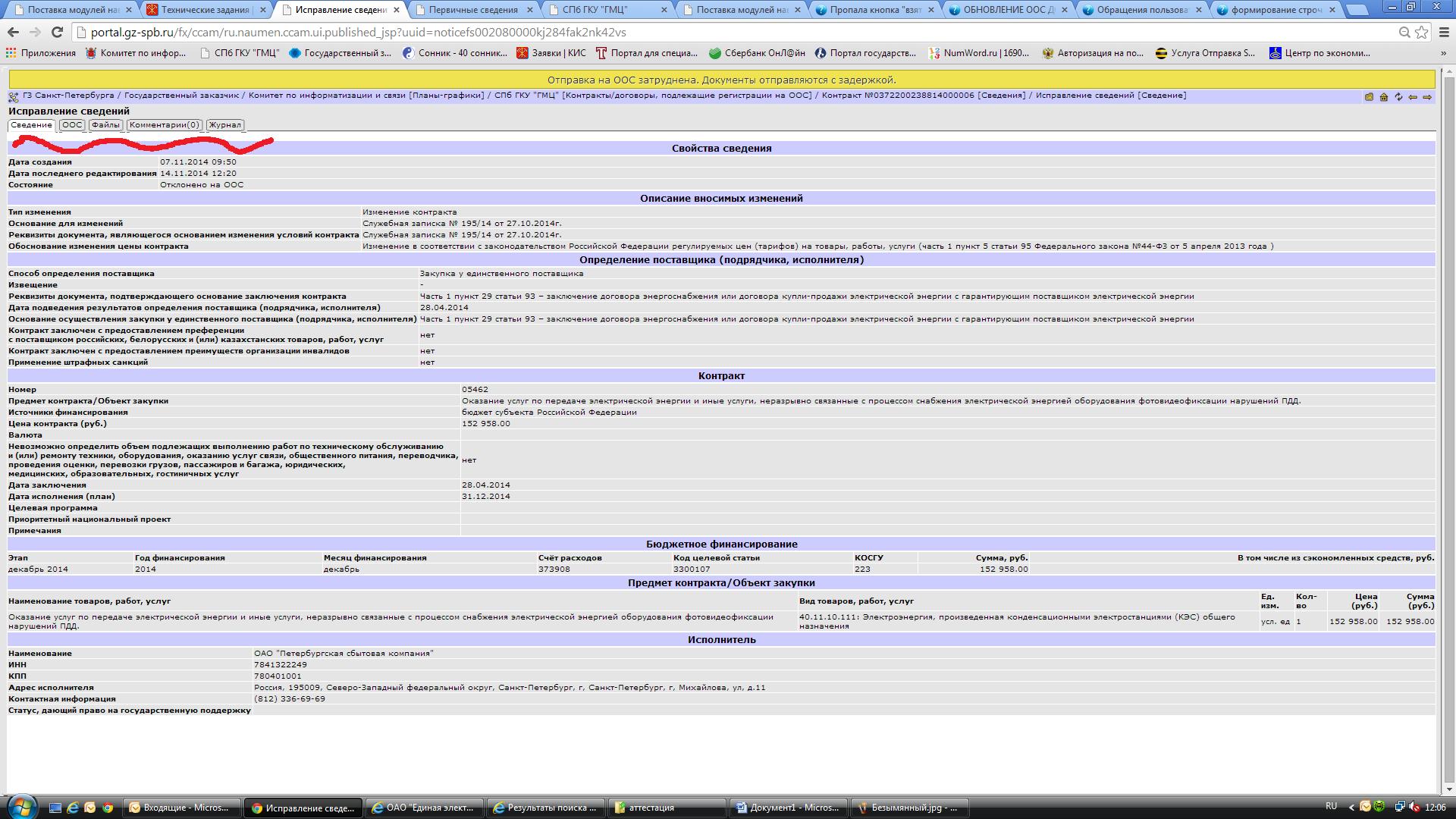The image size is (1456, 819).
Task: Open the Chrome hamburger menu
Action: 1443,33
